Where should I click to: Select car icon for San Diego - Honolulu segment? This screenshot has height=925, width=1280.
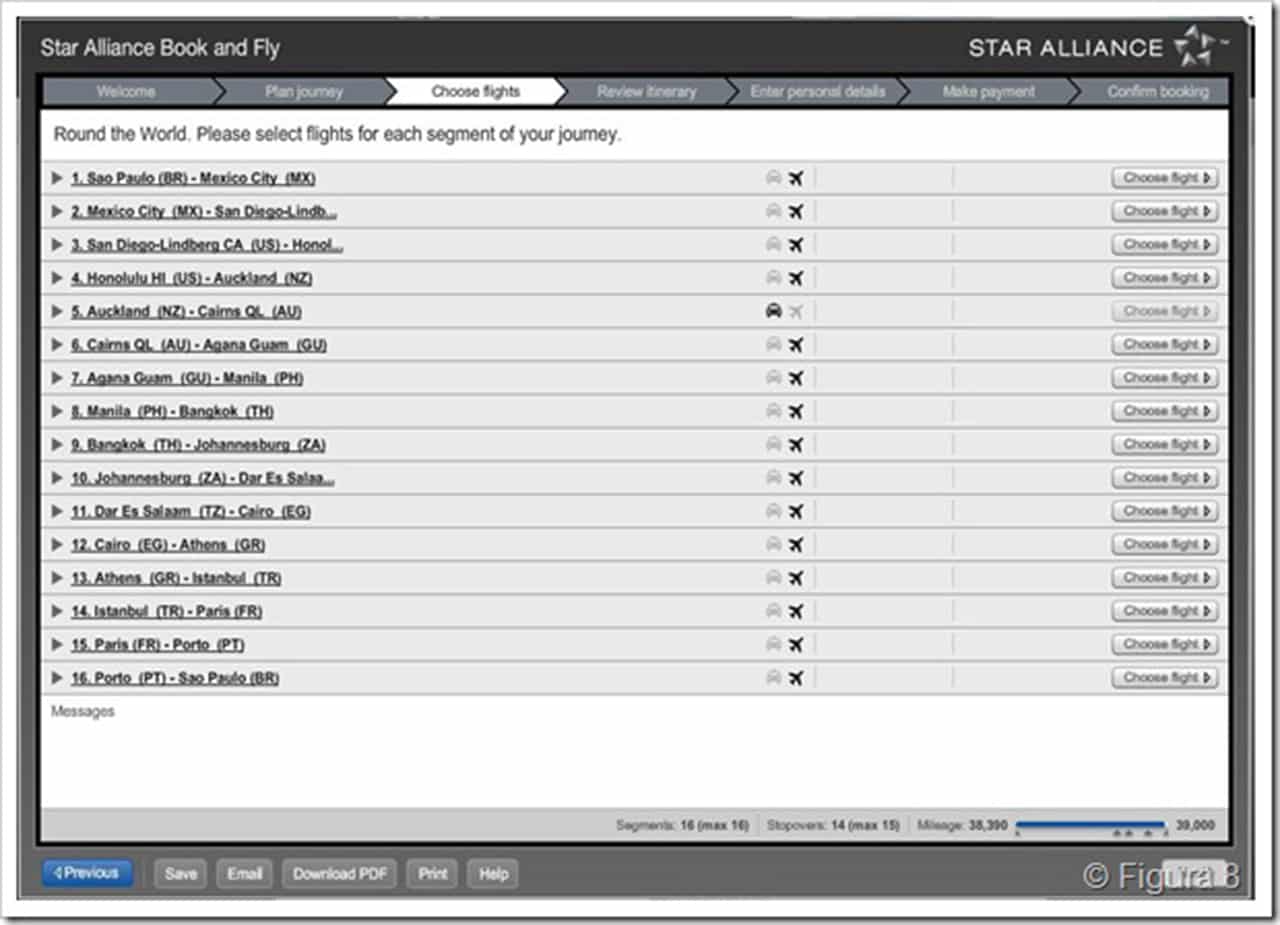[x=773, y=245]
